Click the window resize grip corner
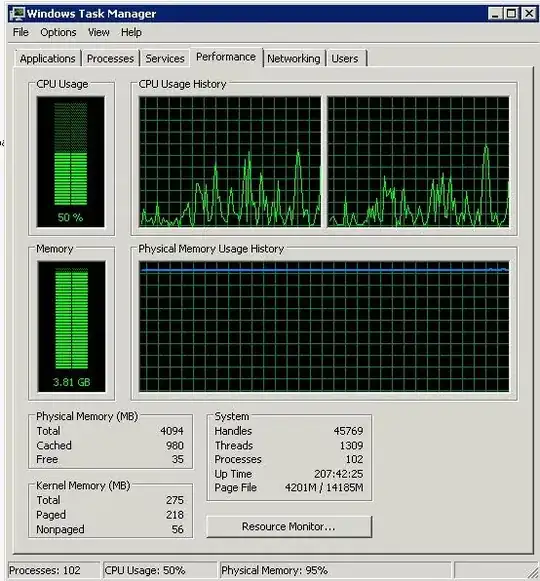The image size is (540, 581). coord(533,572)
